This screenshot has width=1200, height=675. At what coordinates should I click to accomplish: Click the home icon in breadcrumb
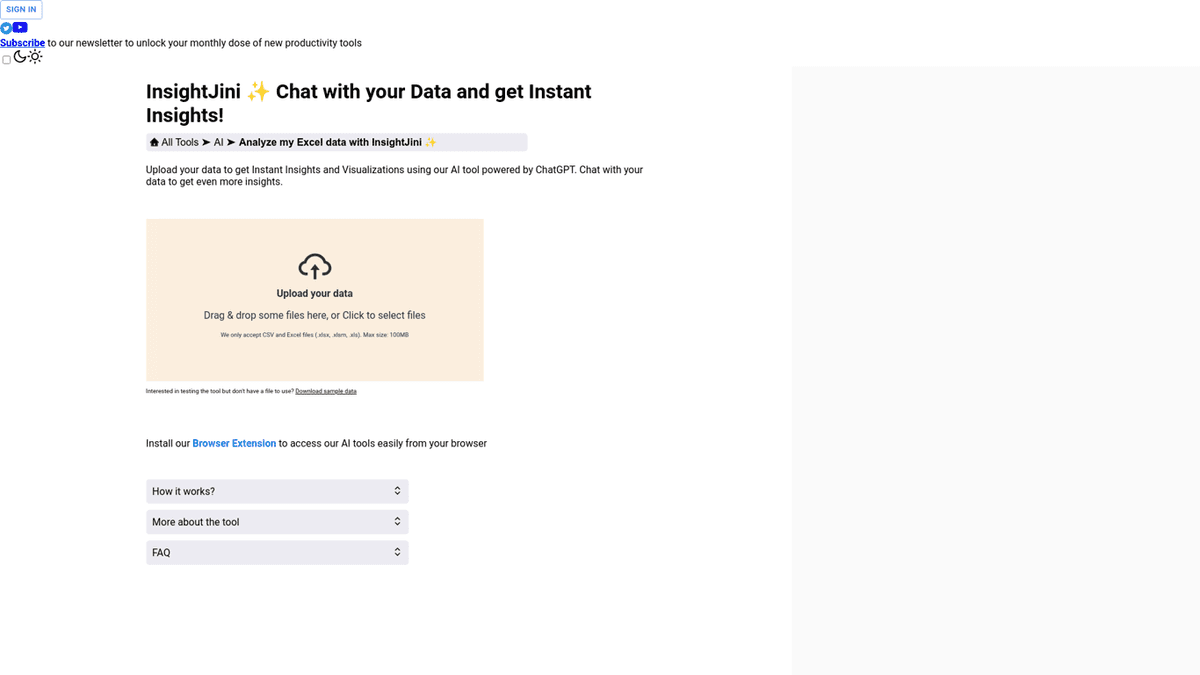(154, 143)
